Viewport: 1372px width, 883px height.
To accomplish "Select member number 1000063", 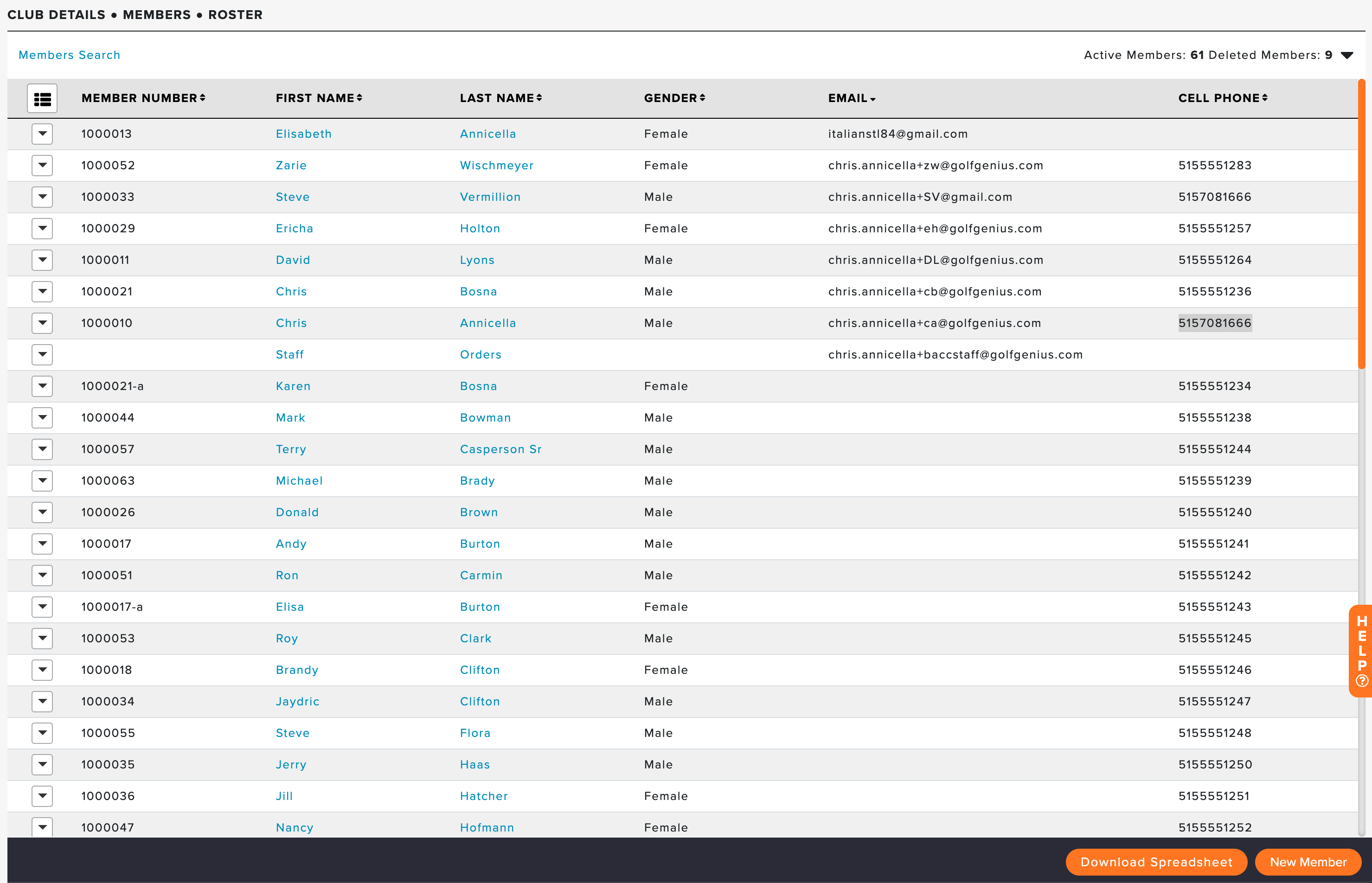I will point(108,481).
